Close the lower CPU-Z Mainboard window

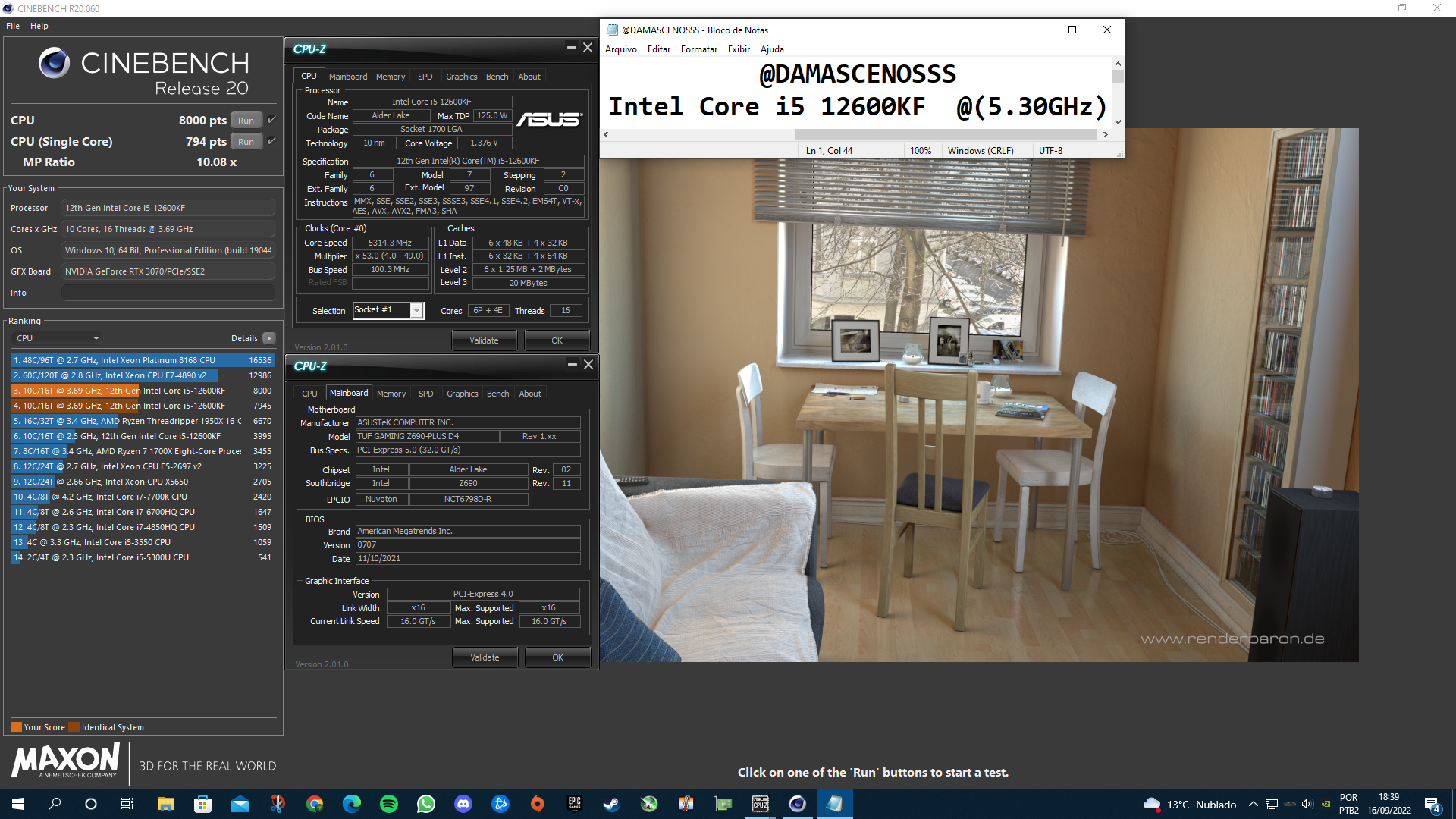click(588, 365)
